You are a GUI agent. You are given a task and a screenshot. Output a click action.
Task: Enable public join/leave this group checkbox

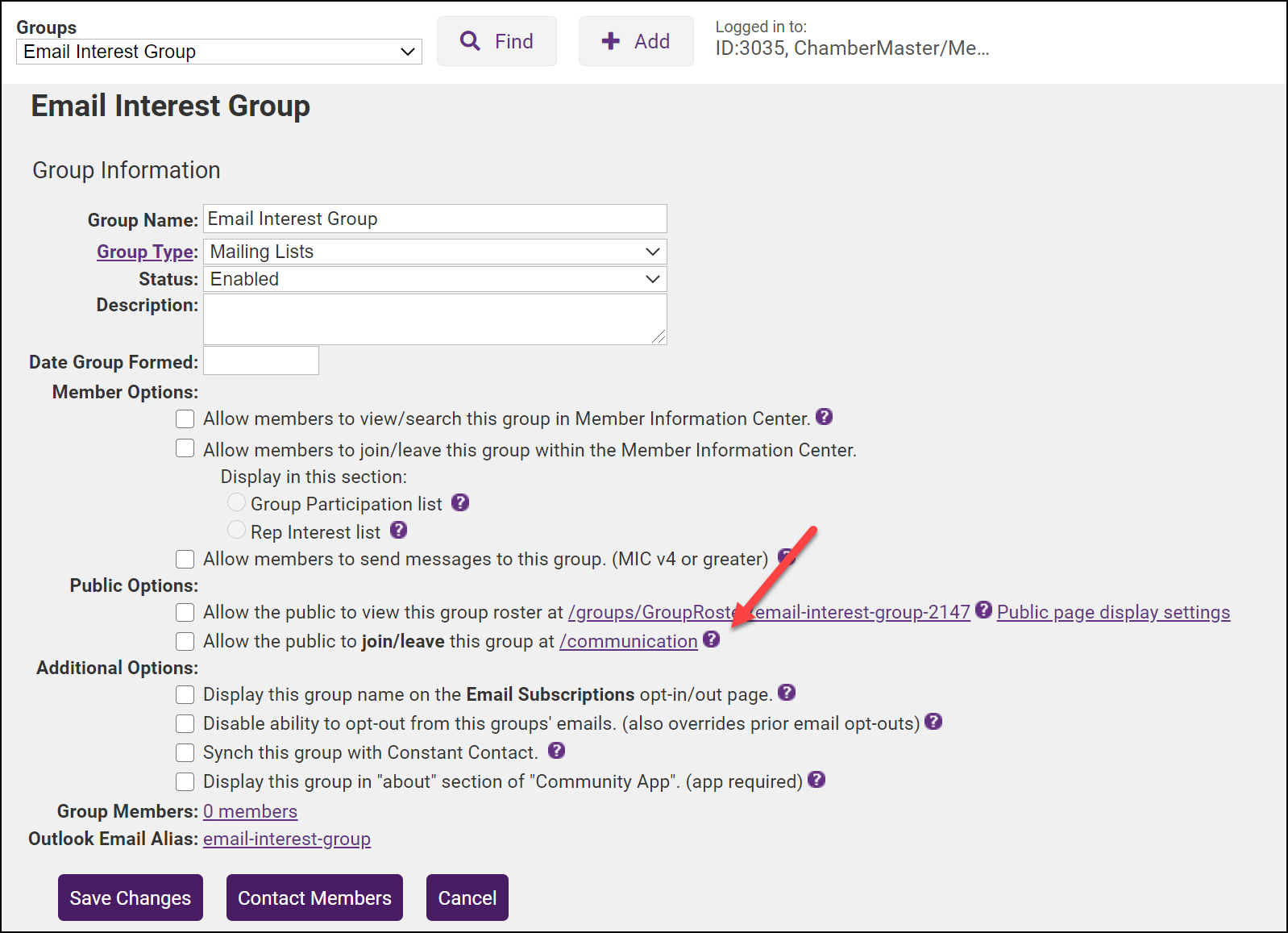click(185, 641)
